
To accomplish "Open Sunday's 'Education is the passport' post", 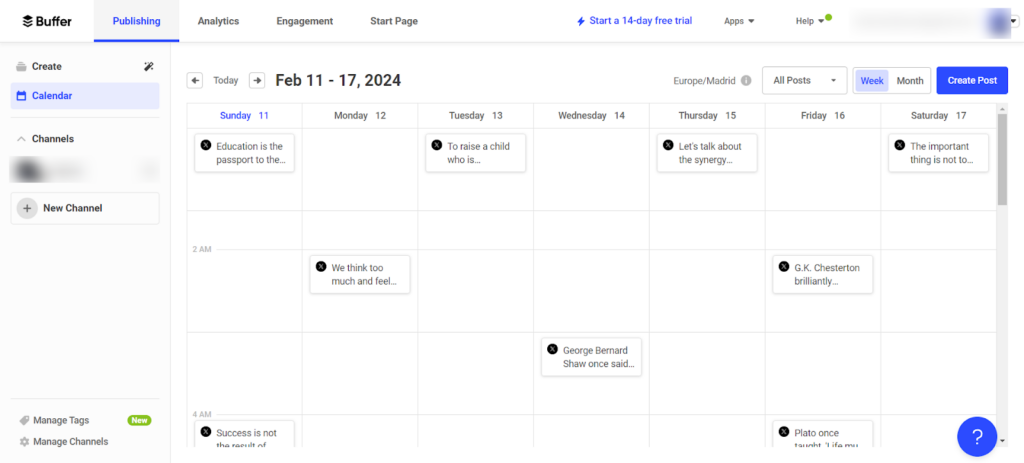I will (x=244, y=153).
